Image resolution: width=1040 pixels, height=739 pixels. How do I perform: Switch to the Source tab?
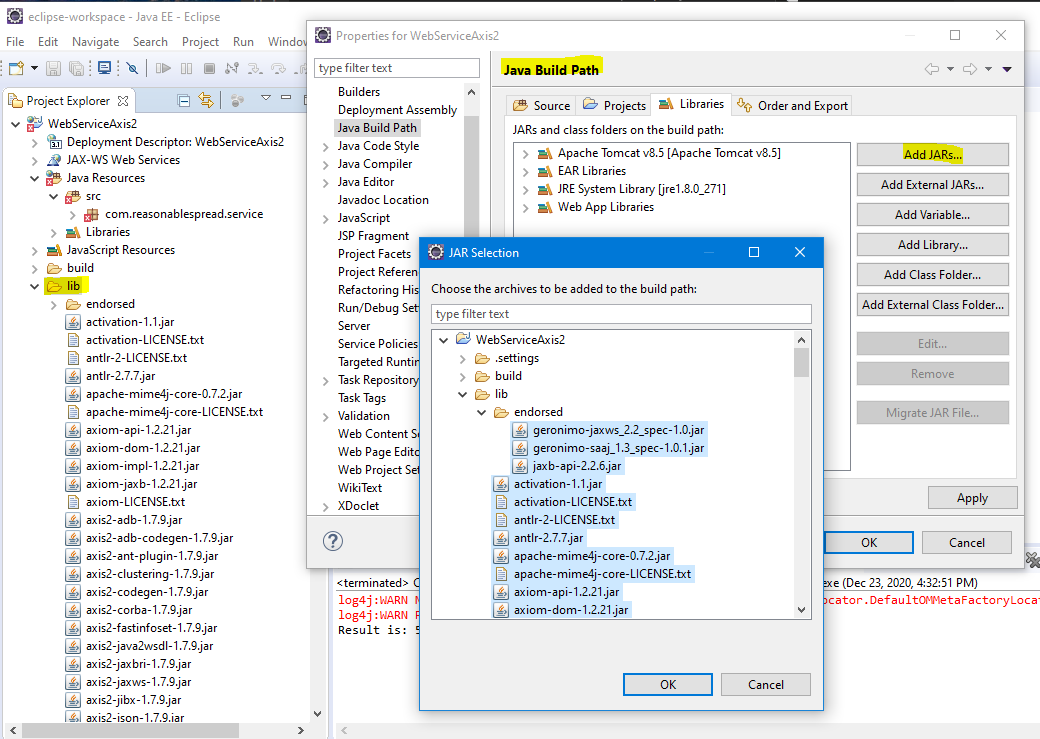[541, 105]
